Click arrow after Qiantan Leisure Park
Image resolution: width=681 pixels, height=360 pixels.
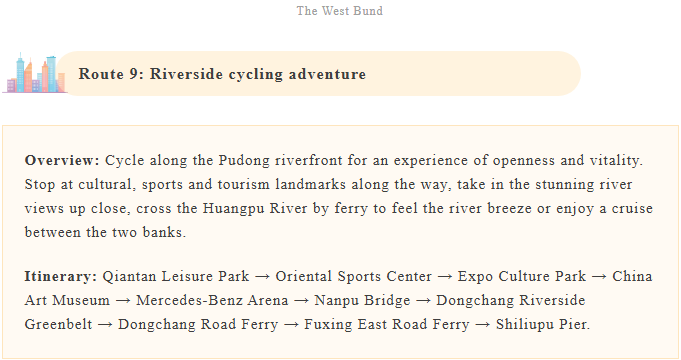pos(262,277)
